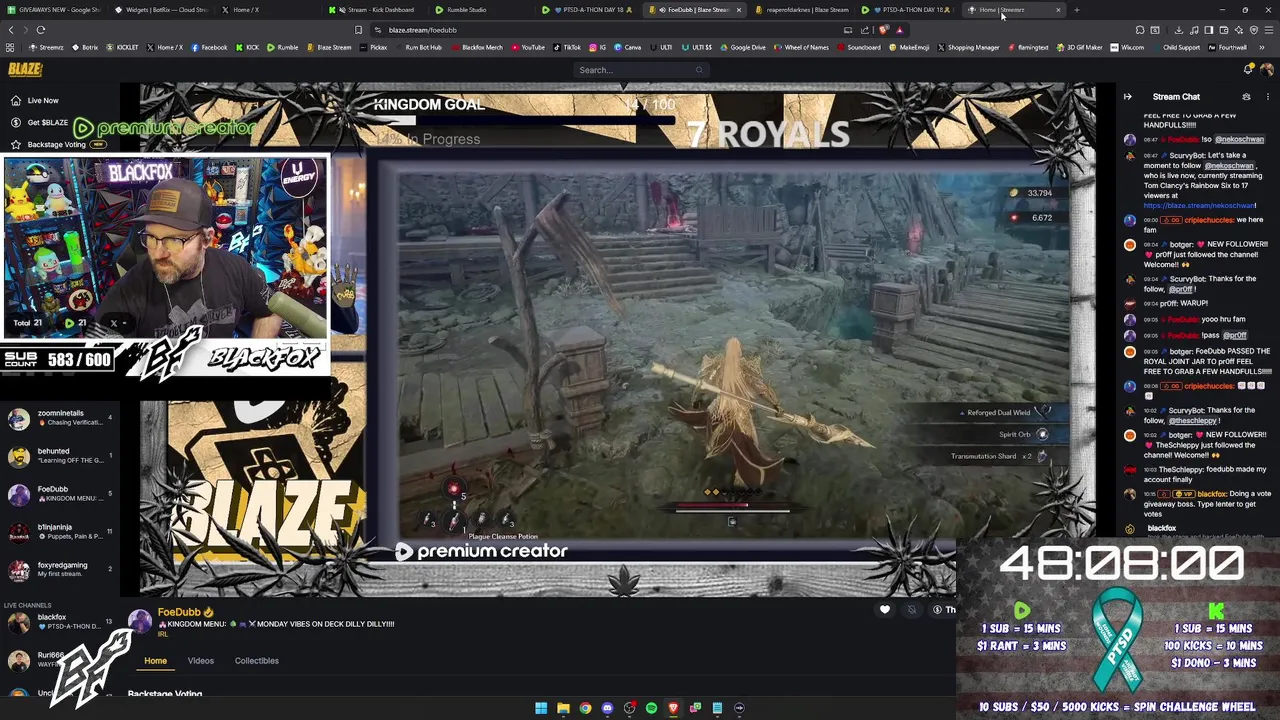Click the blaze.stream/nekoschwan chat link
The width and height of the screenshot is (1280, 720).
[x=1200, y=205]
